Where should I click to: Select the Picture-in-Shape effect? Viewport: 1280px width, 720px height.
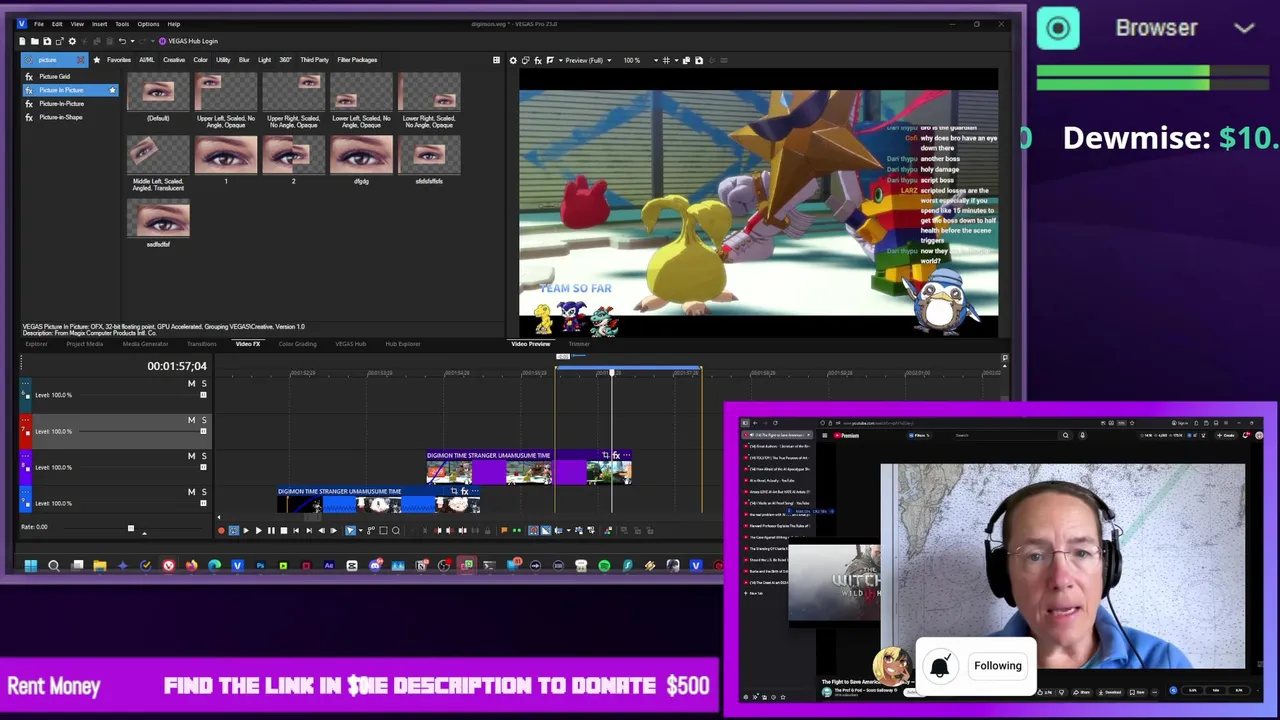[61, 117]
